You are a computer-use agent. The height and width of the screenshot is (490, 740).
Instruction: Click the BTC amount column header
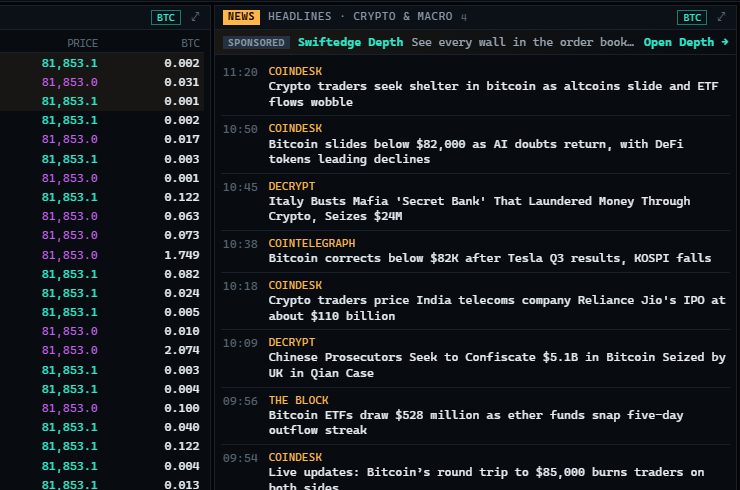click(x=190, y=43)
